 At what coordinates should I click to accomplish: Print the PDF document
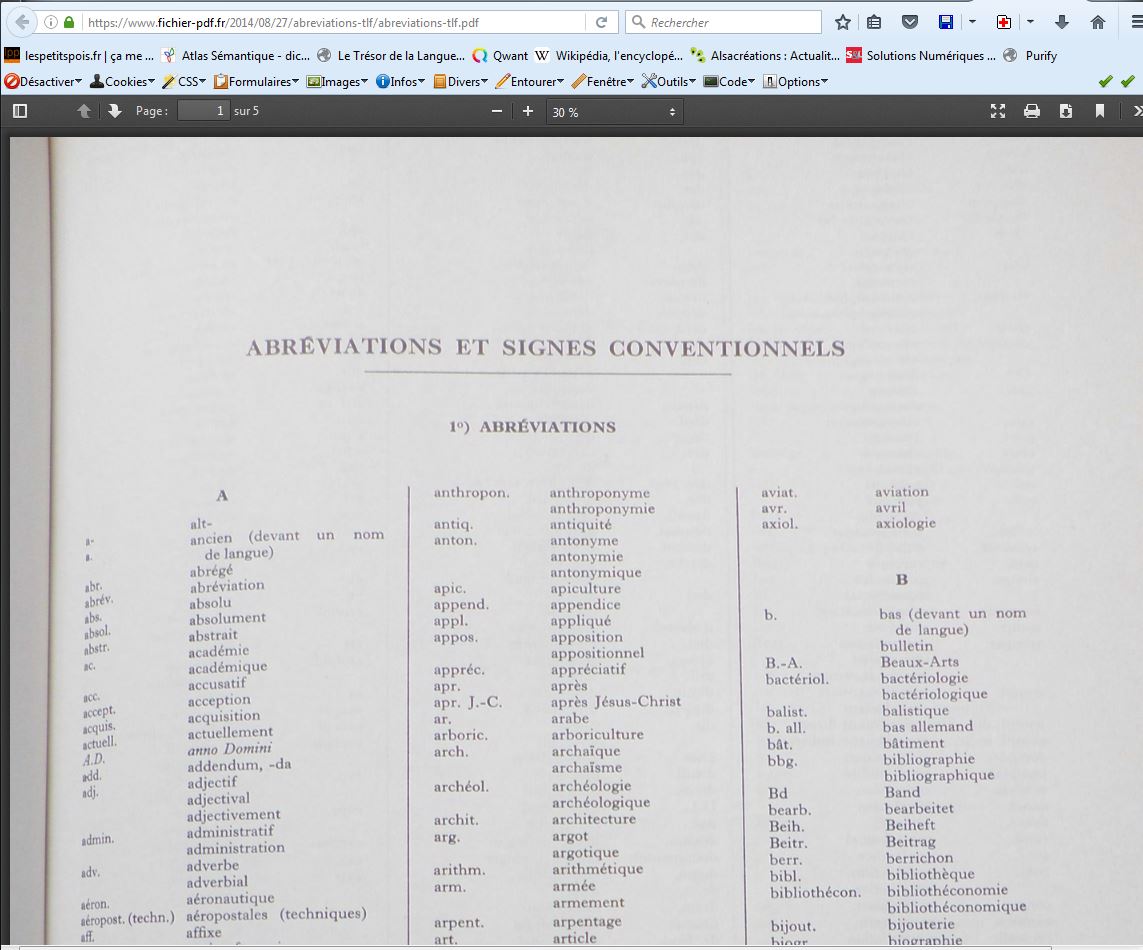pyautogui.click(x=1031, y=111)
